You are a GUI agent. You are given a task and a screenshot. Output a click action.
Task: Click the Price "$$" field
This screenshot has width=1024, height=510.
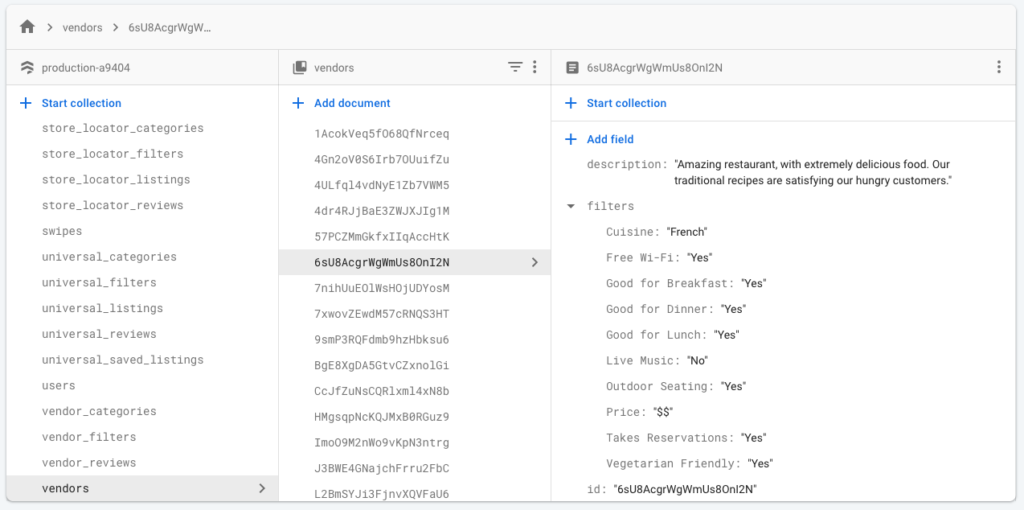(x=640, y=412)
